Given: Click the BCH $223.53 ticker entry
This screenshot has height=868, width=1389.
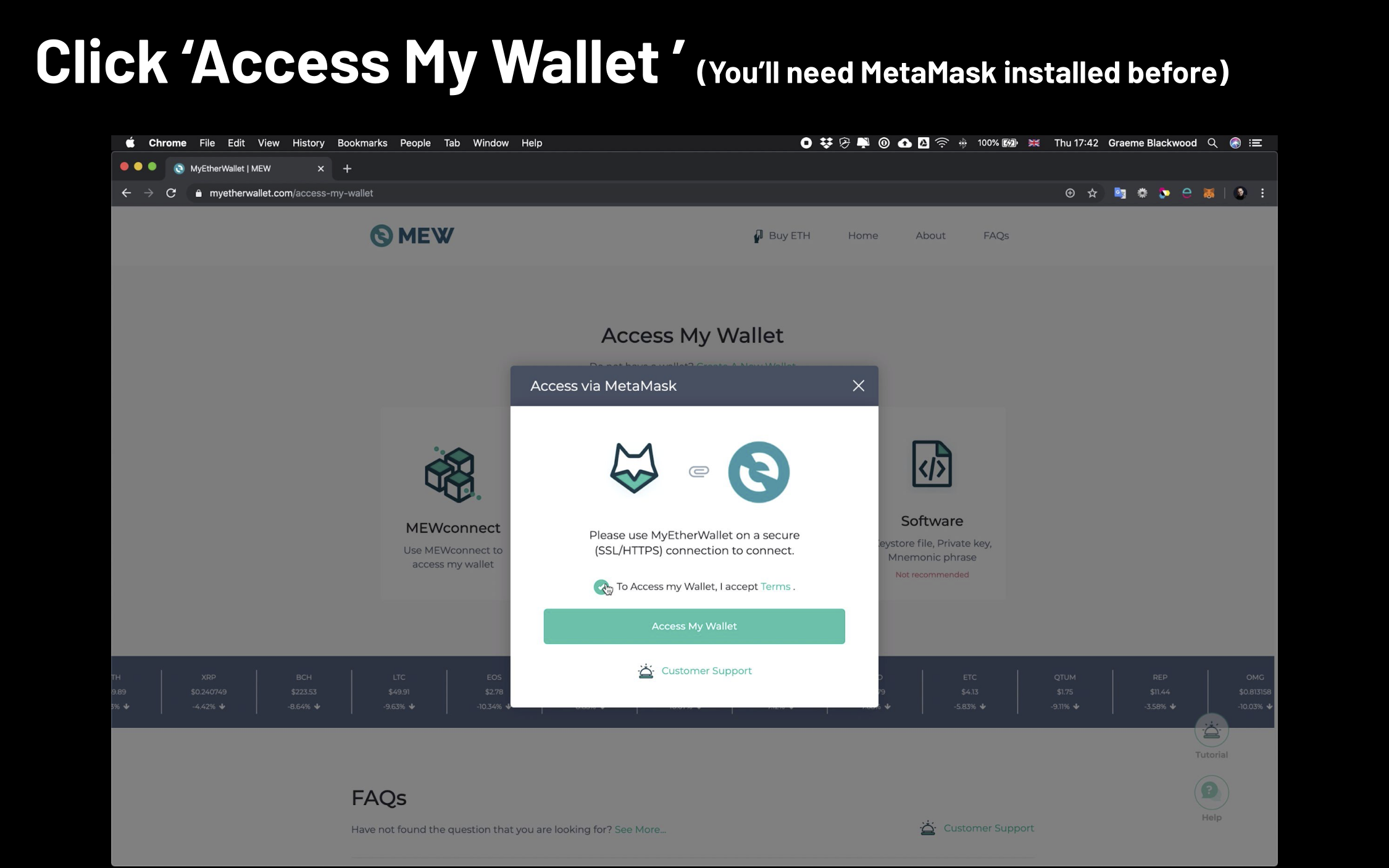Looking at the screenshot, I should (x=304, y=691).
